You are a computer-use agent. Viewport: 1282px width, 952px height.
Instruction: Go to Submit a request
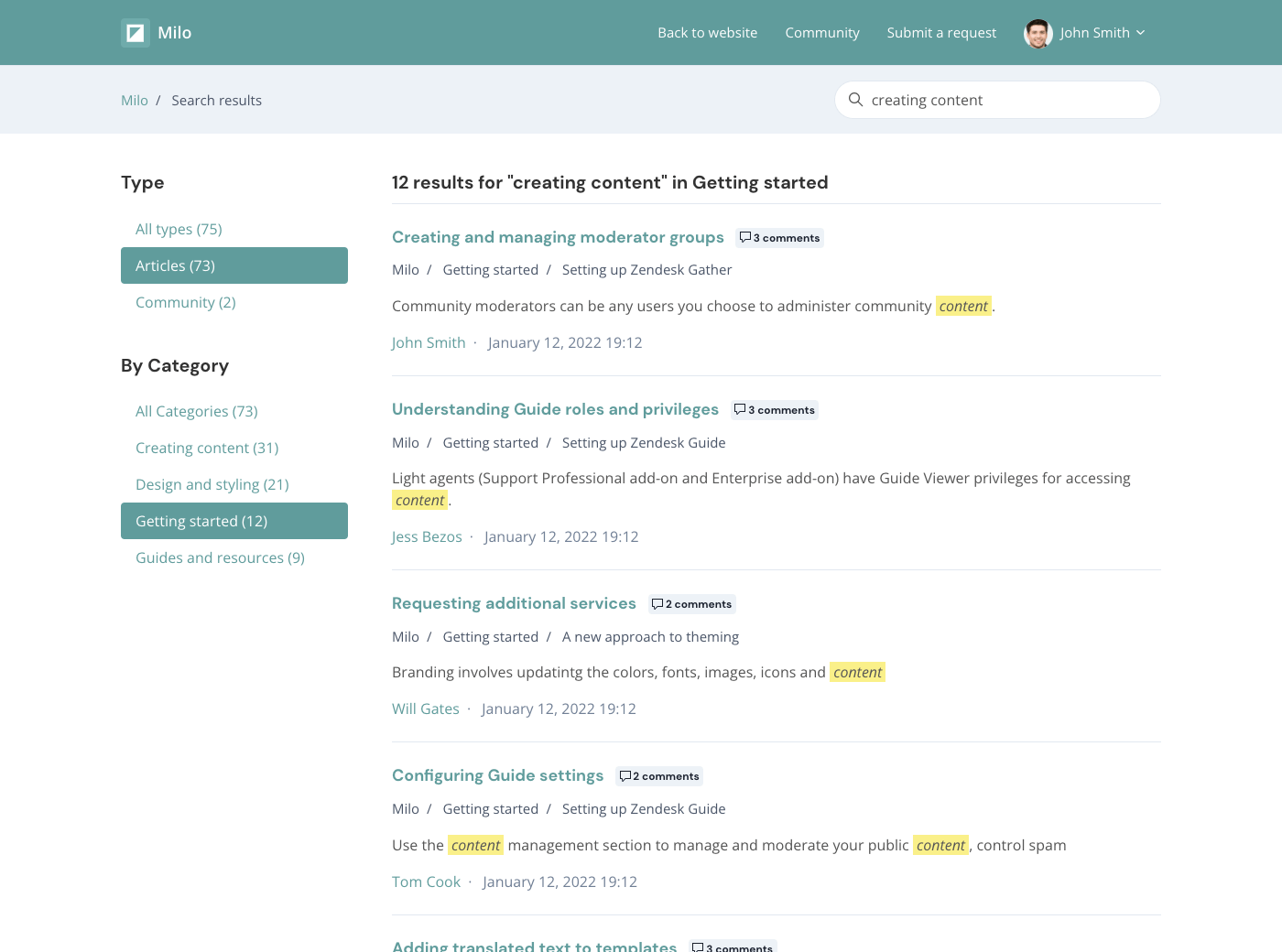coord(940,33)
